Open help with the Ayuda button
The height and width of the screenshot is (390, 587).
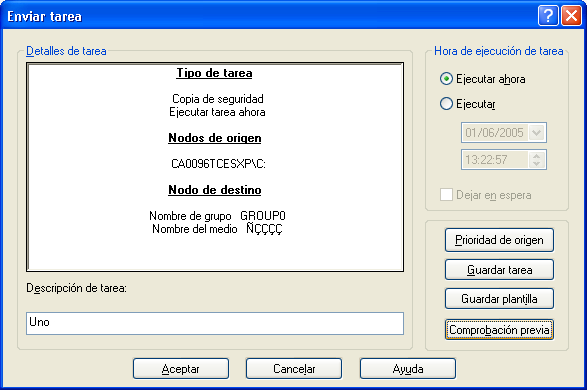tap(408, 369)
